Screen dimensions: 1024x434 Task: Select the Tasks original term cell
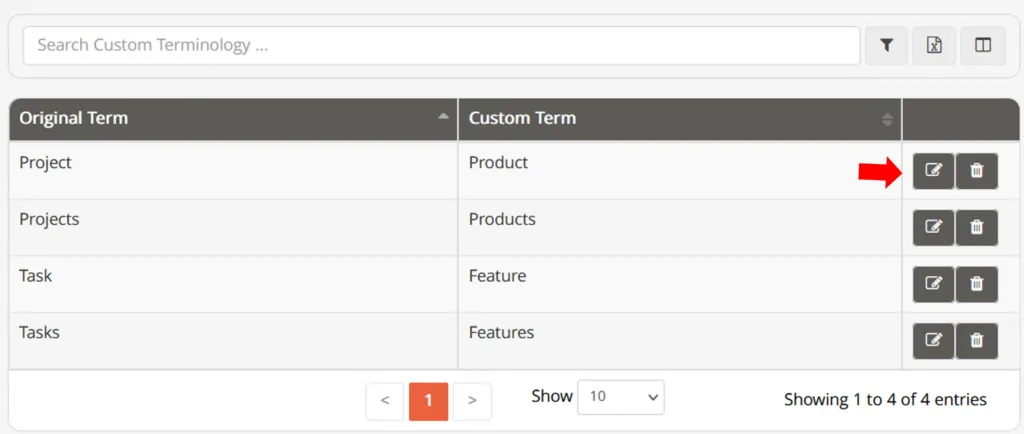234,341
